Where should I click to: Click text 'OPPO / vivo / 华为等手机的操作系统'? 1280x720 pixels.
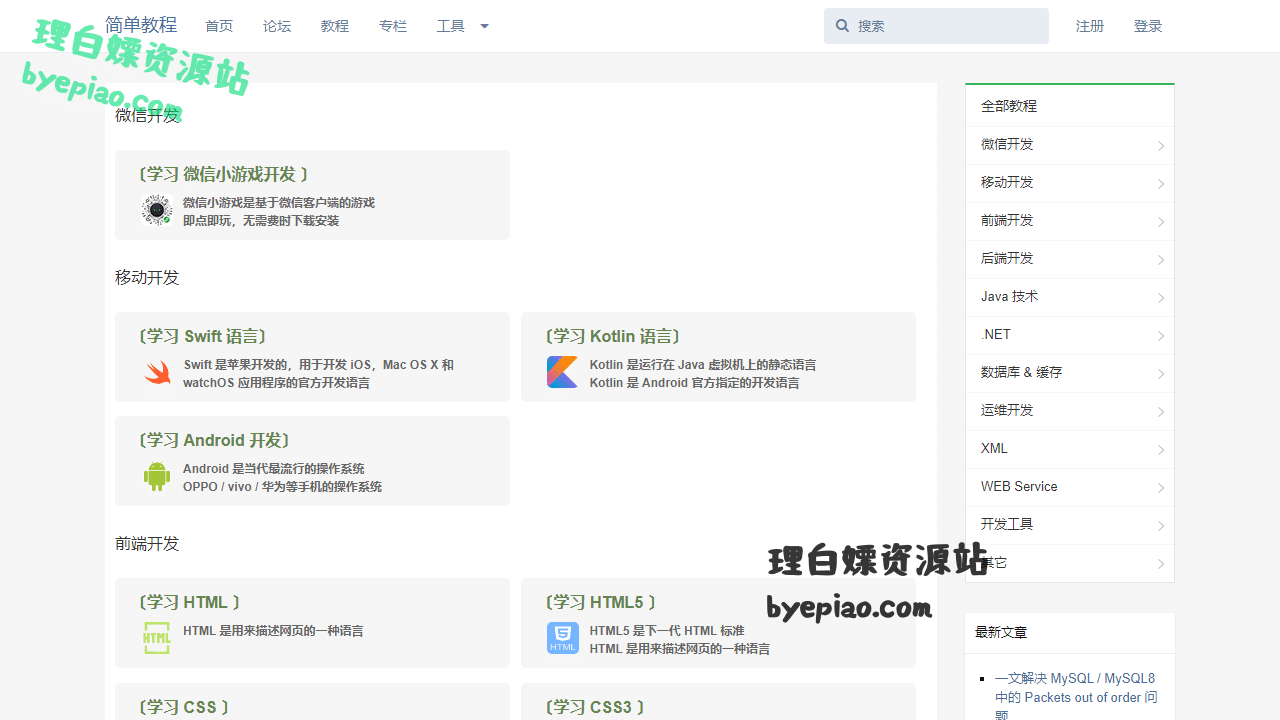click(x=282, y=487)
